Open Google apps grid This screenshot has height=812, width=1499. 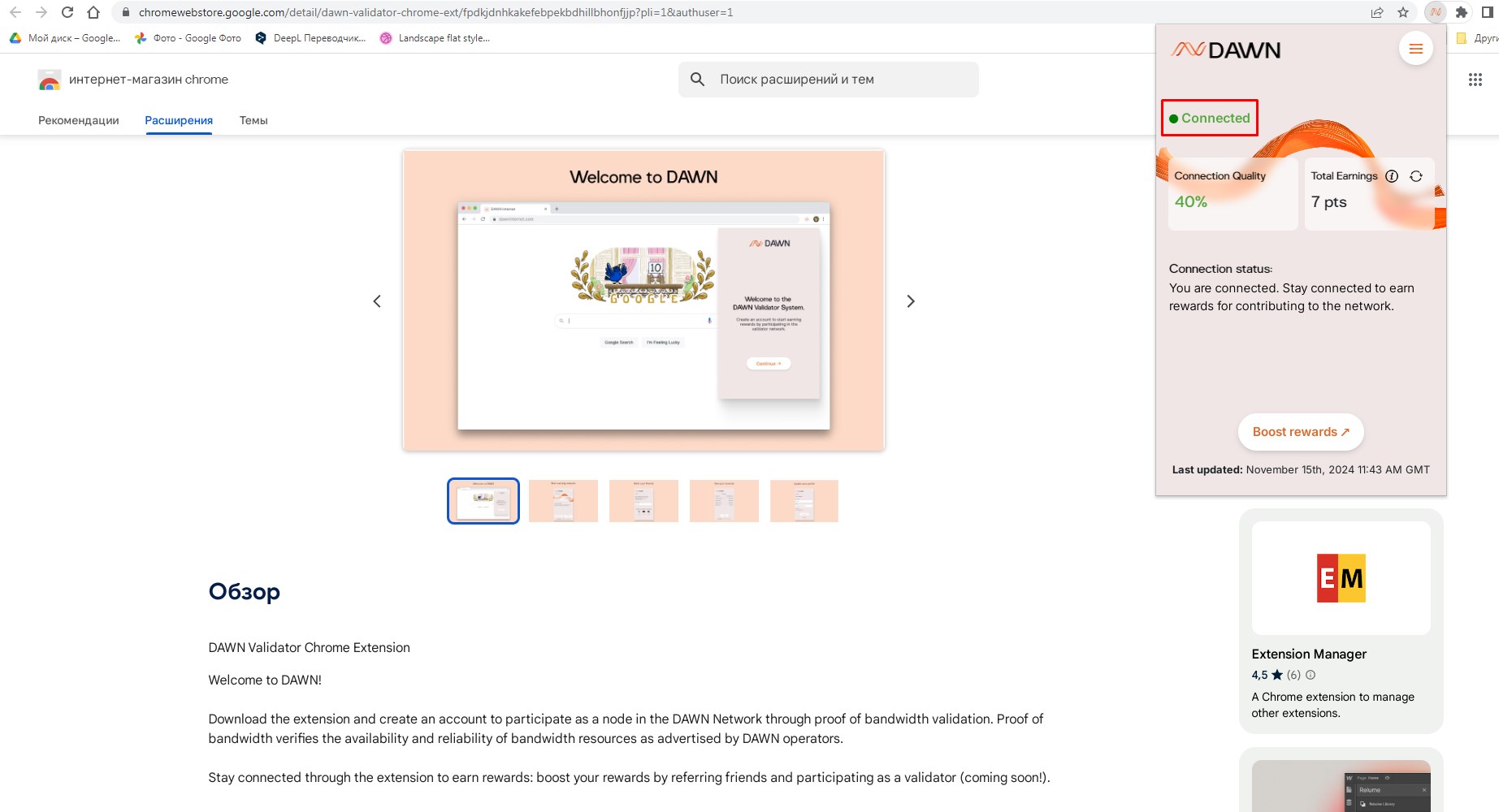1475,80
